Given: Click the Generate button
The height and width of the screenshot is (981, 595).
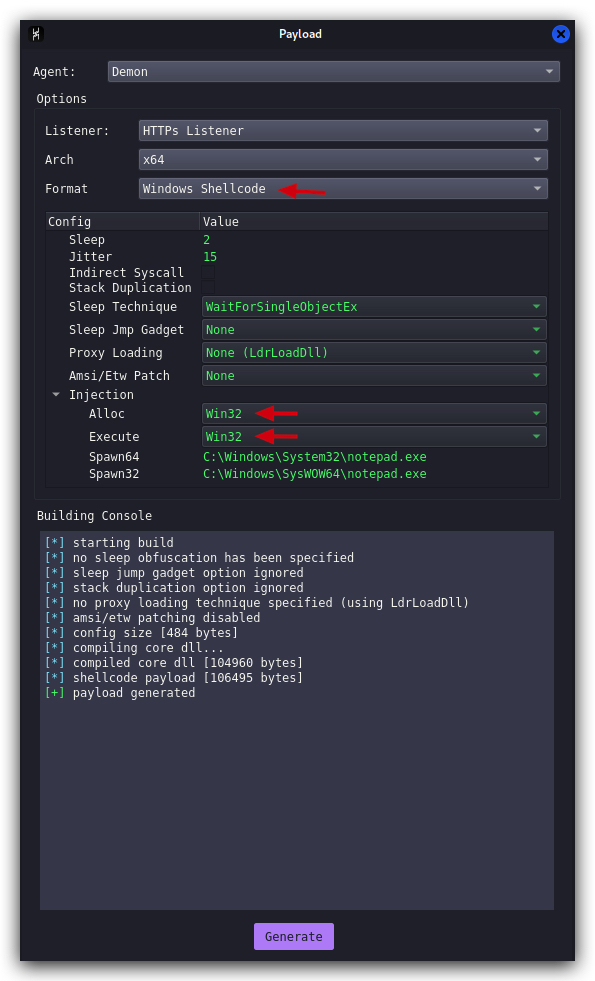Looking at the screenshot, I should tap(293, 936).
